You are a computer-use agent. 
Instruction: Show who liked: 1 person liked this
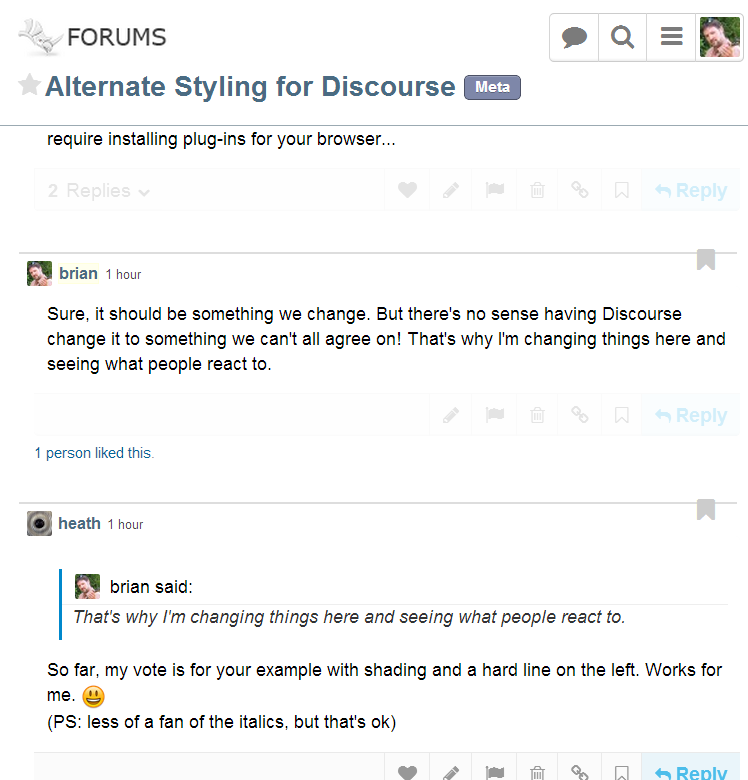click(x=94, y=453)
